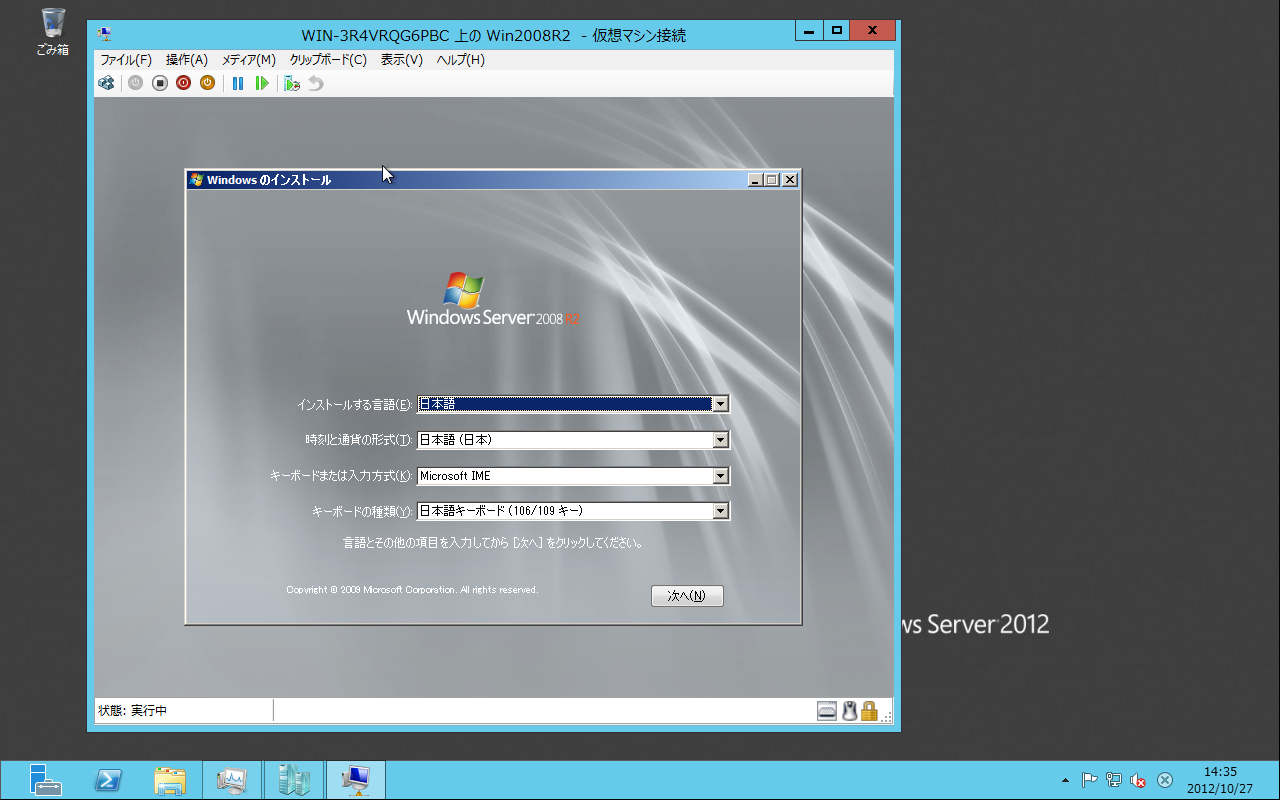Open the メディア(M) menu
The image size is (1280, 800).
(x=248, y=60)
